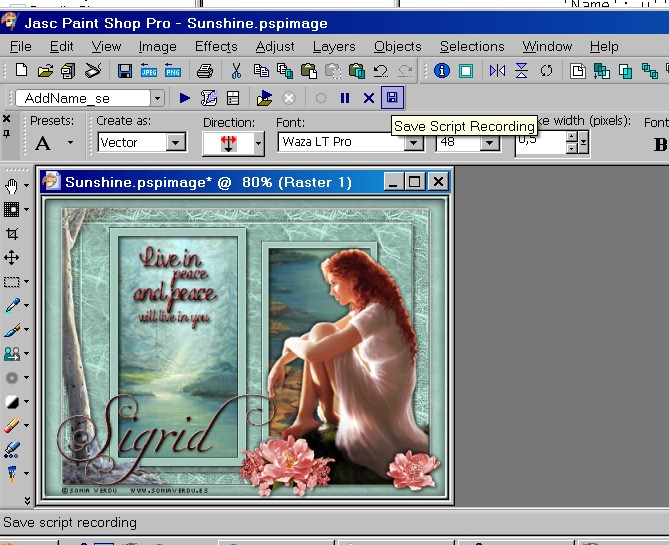
Task: Click the JPEG Optimizer icon
Action: (149, 71)
